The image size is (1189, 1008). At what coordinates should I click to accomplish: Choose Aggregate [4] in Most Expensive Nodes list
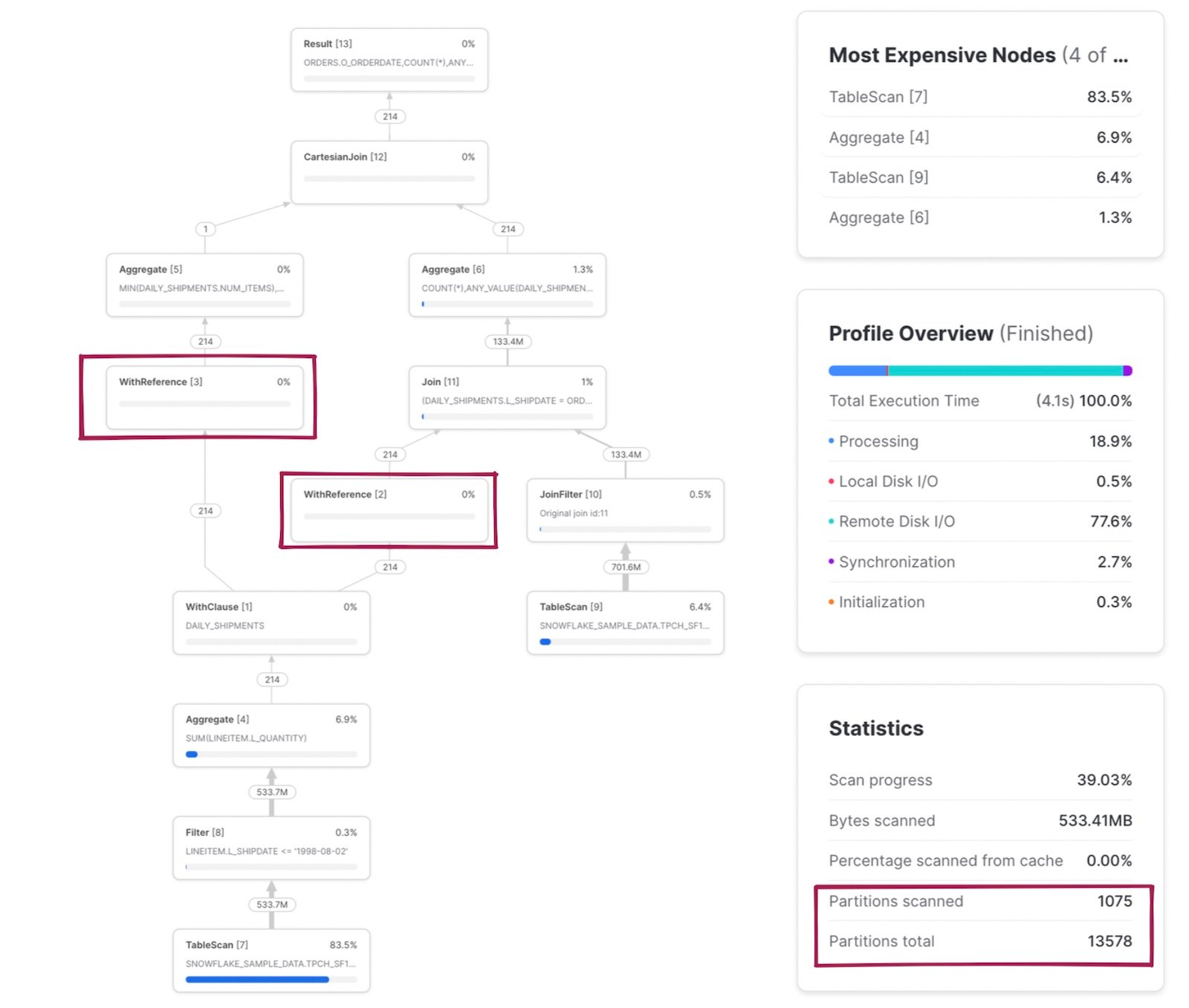click(x=979, y=137)
